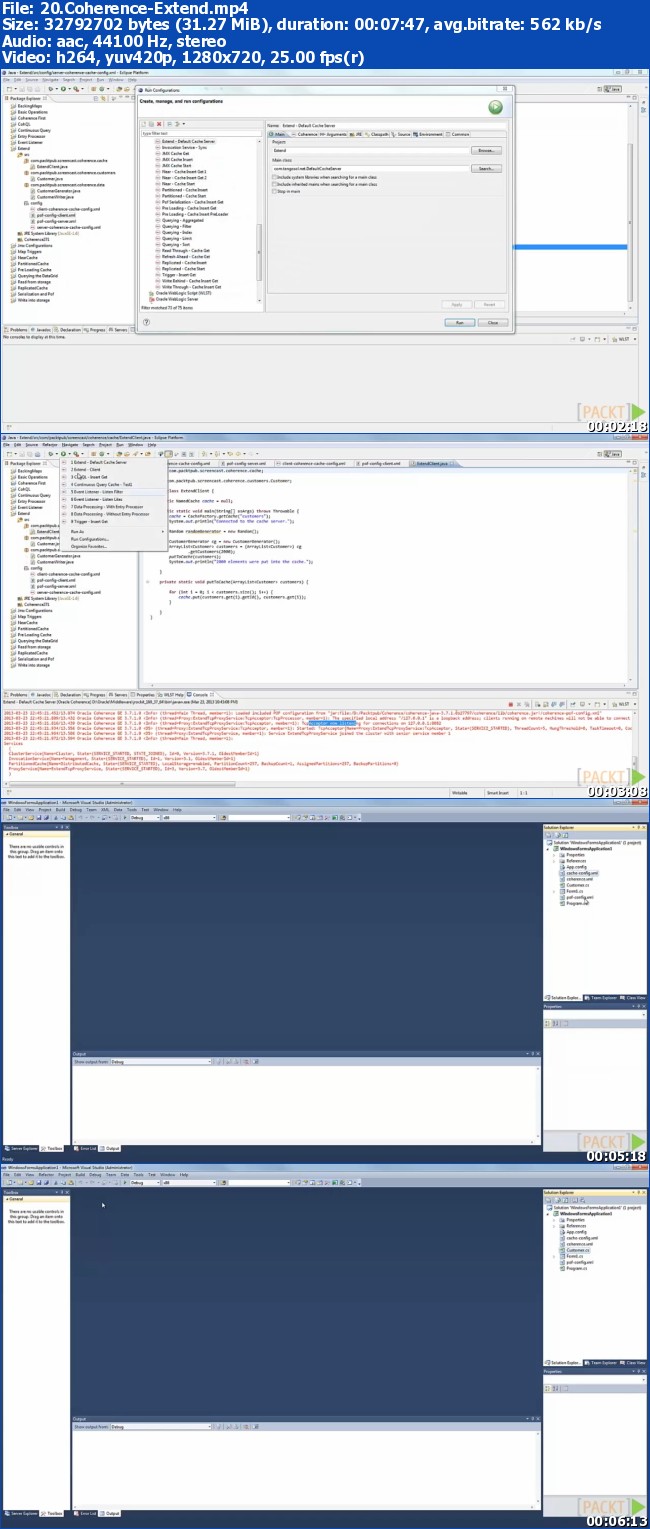Click New launch configuration icon in the Run Configurations toolbar
This screenshot has width=650, height=1529.
coord(144,124)
